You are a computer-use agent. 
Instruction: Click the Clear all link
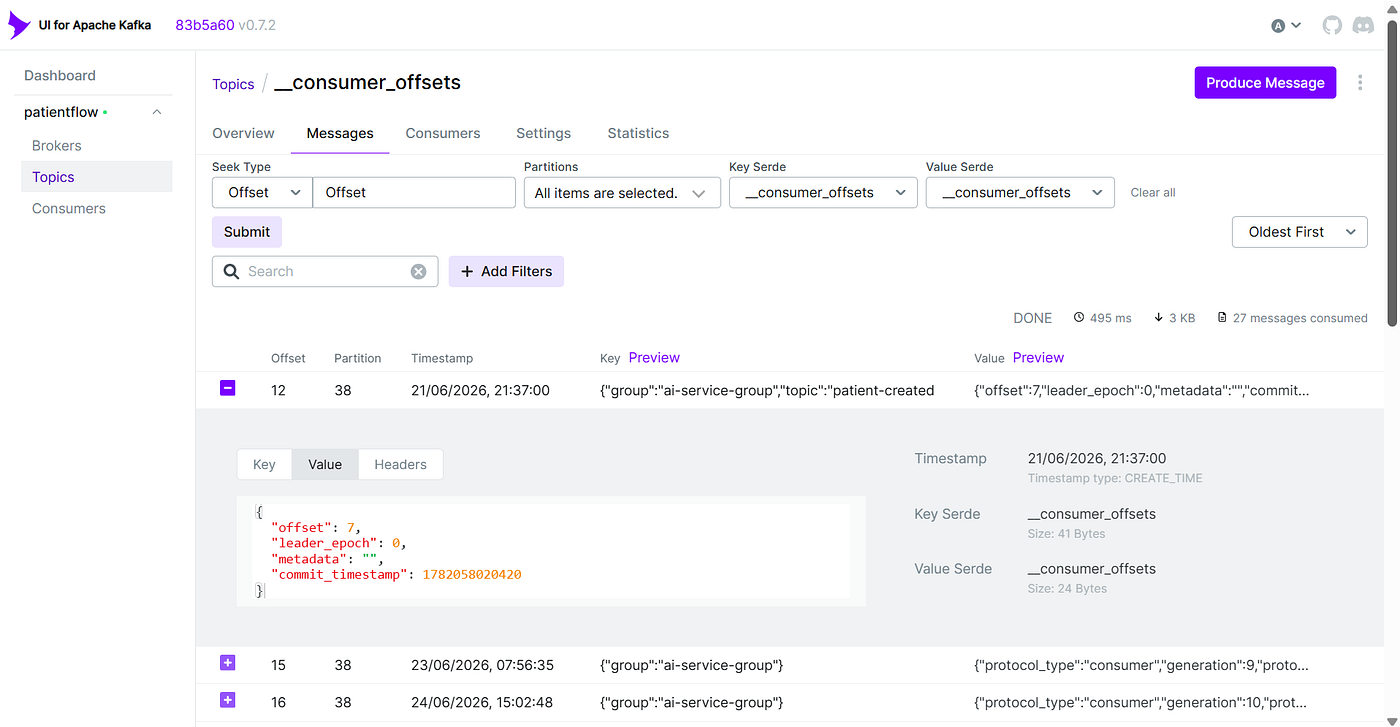click(x=1153, y=192)
